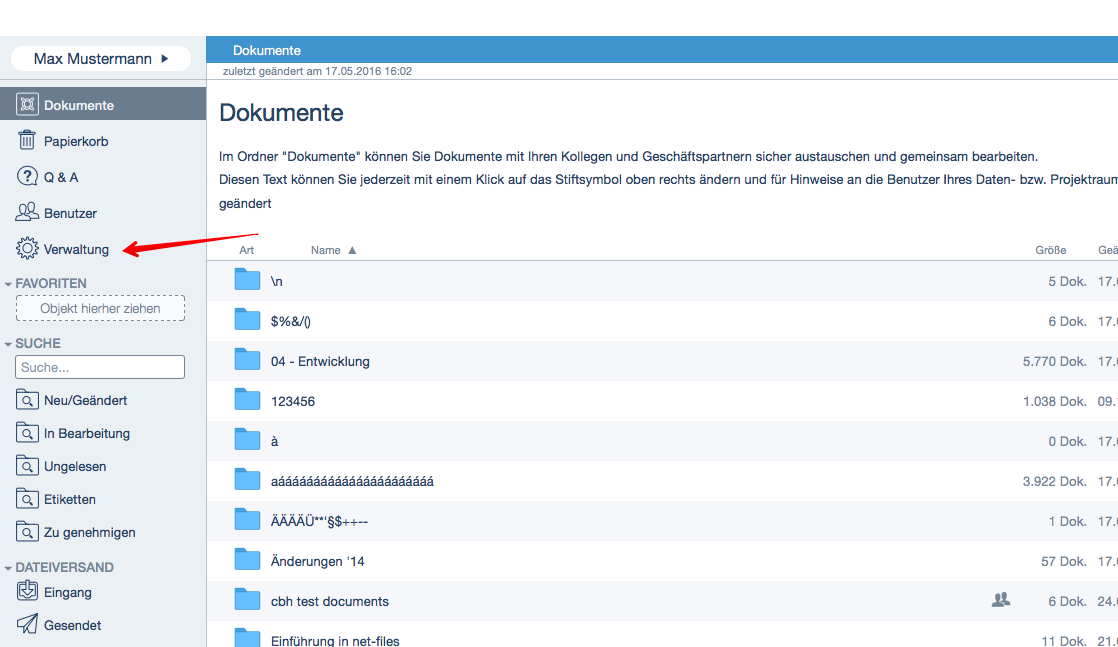
Task: Click the folder icon for à
Action: click(x=247, y=439)
